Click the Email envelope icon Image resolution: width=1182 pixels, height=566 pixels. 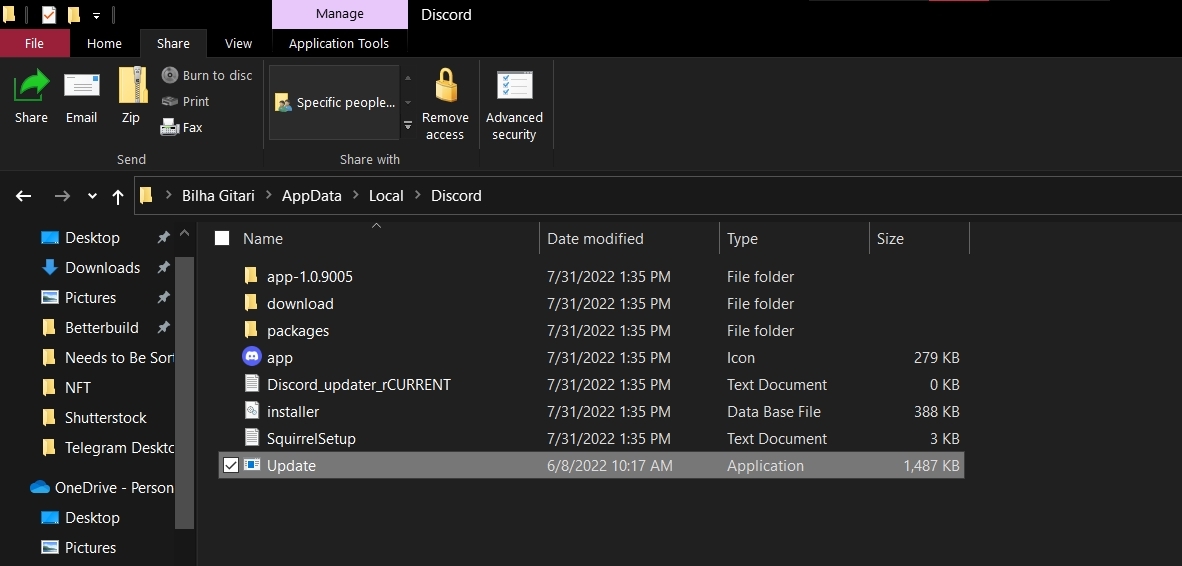click(81, 87)
